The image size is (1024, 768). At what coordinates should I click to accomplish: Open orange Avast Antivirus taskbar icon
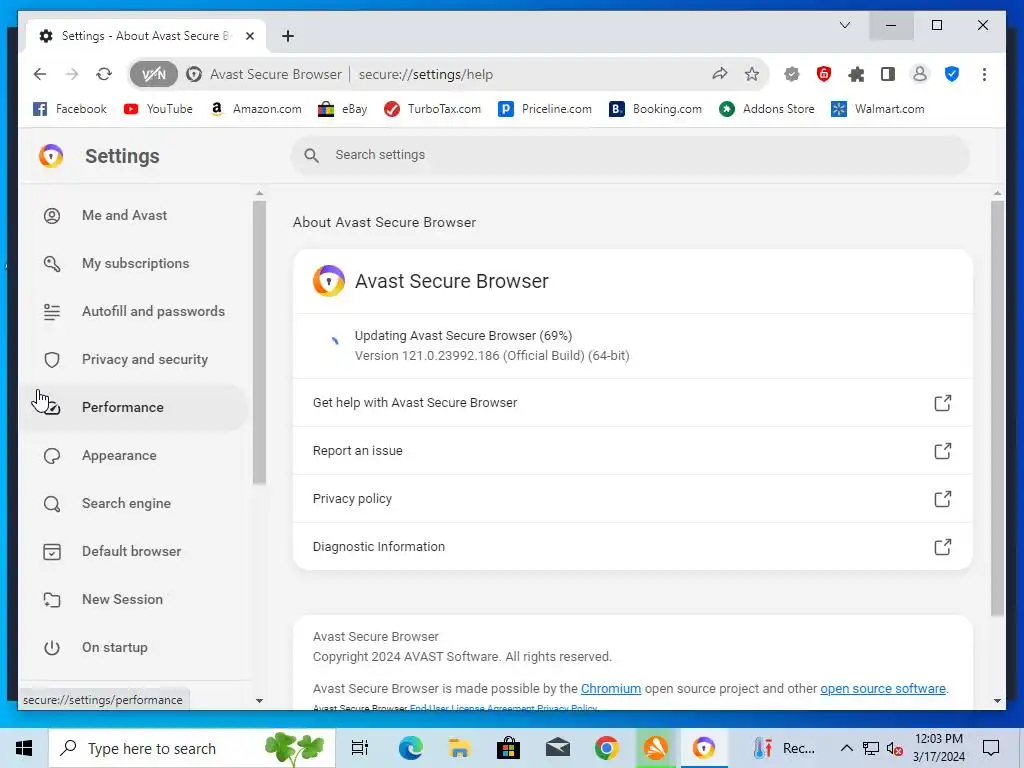click(x=655, y=748)
